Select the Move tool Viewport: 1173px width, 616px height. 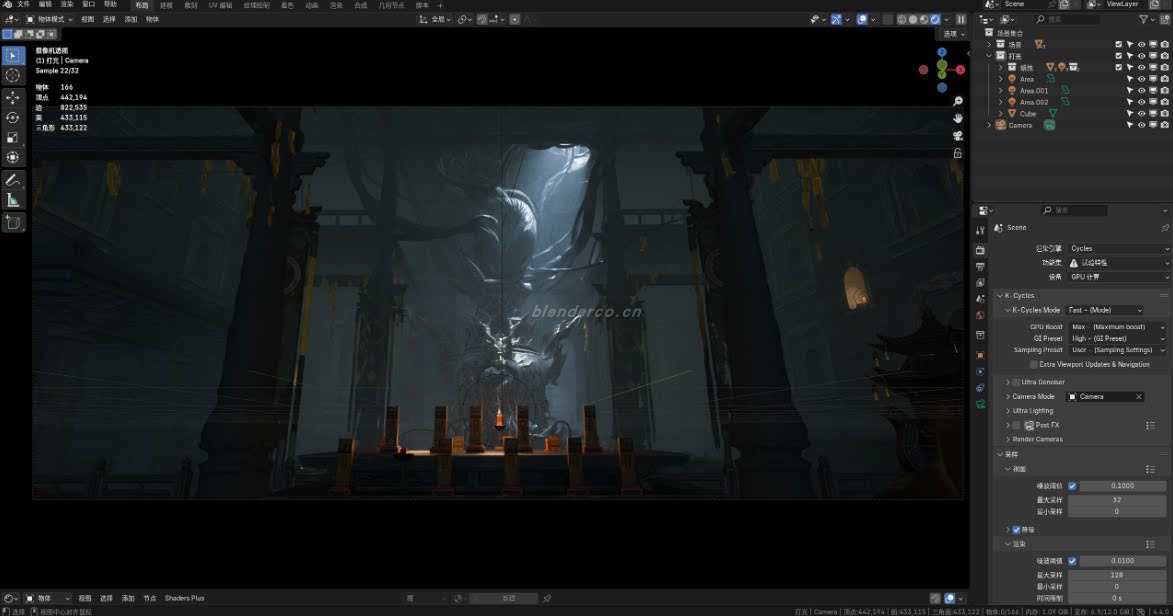click(x=13, y=97)
